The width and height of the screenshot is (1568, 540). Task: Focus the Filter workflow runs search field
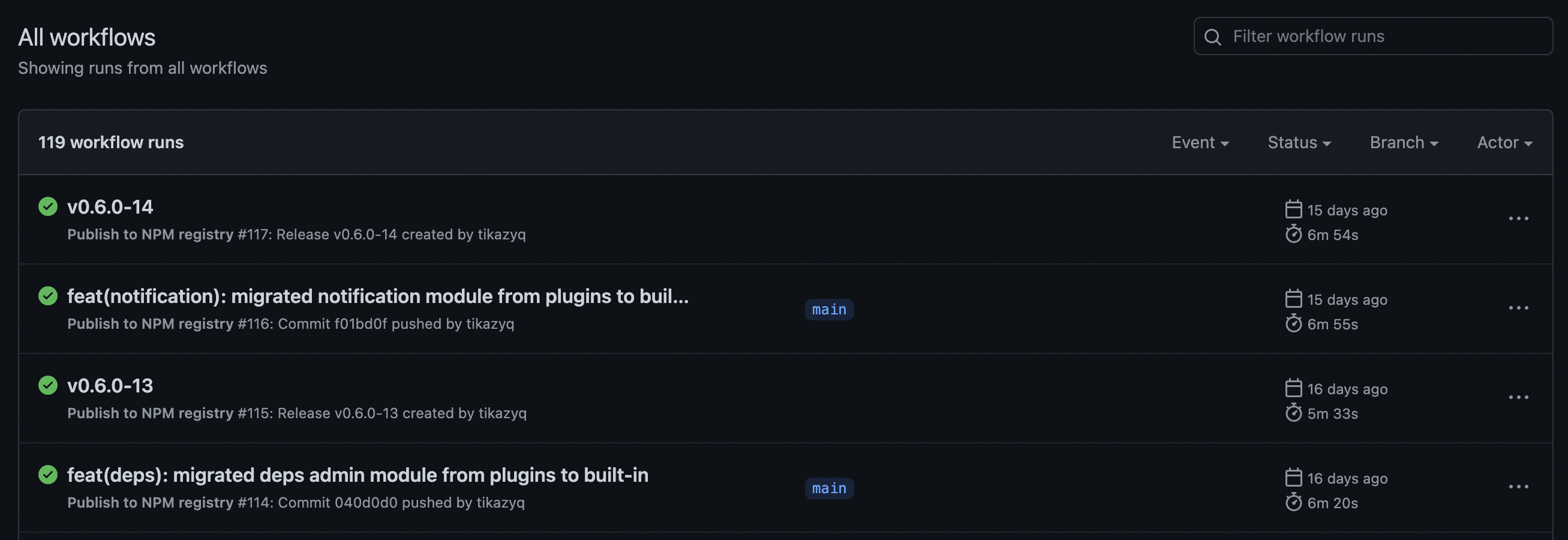coord(1373,37)
